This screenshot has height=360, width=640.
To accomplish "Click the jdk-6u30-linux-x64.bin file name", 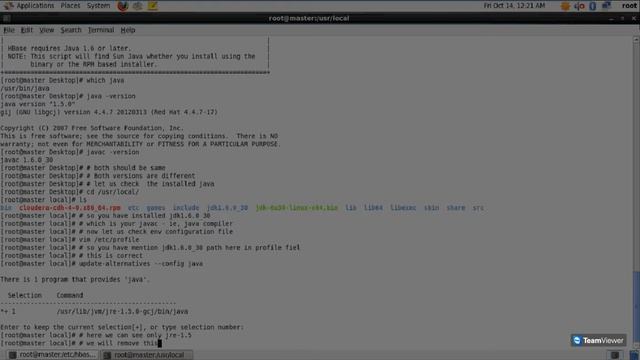I will 297,208.
